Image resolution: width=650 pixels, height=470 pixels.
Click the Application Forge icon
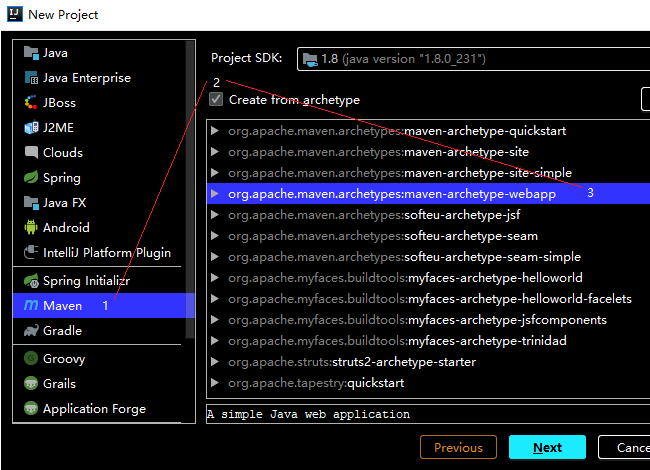coord(31,408)
